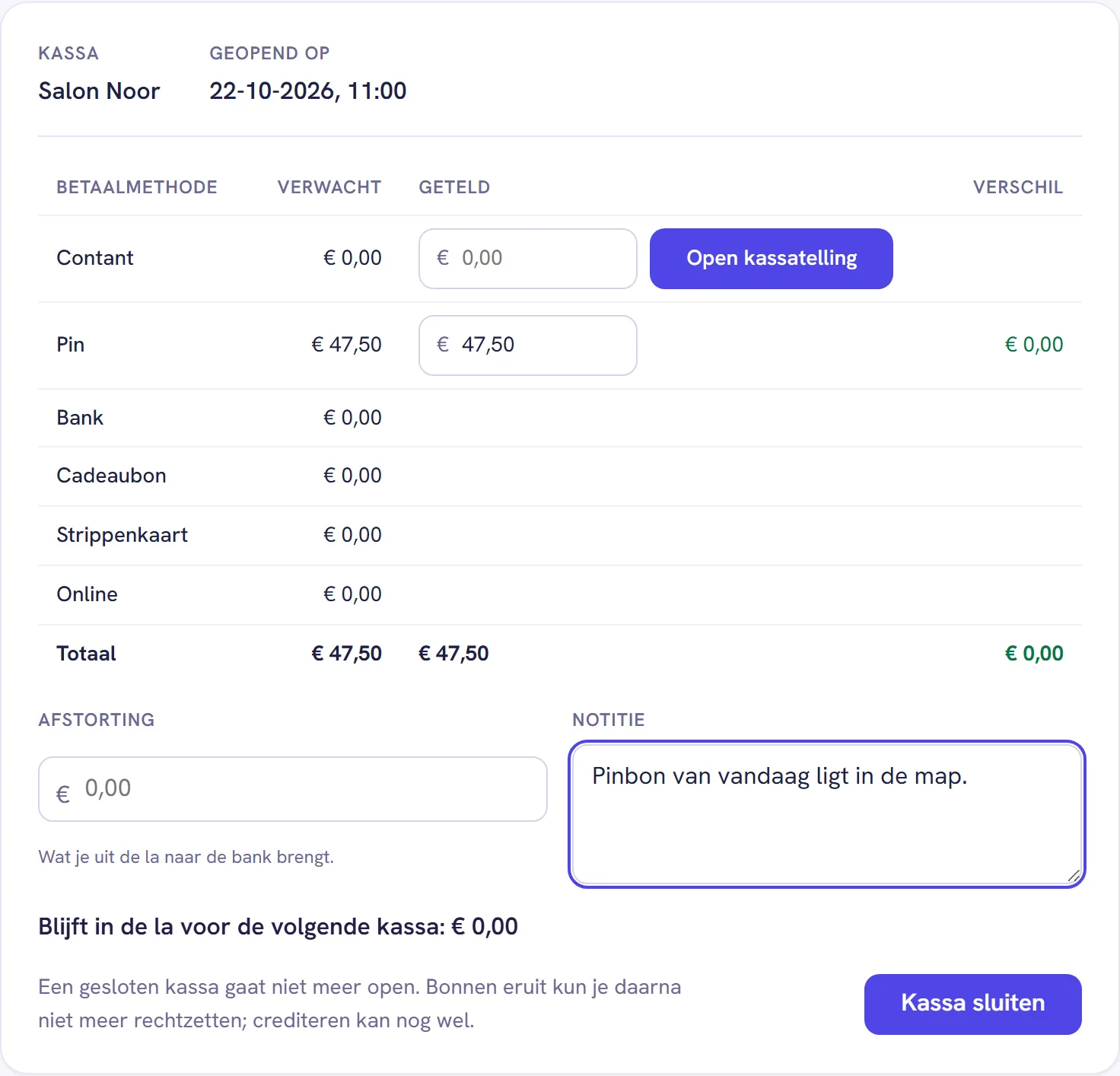Click the Betaalmethode column header
The height and width of the screenshot is (1076, 1120).
point(137,187)
